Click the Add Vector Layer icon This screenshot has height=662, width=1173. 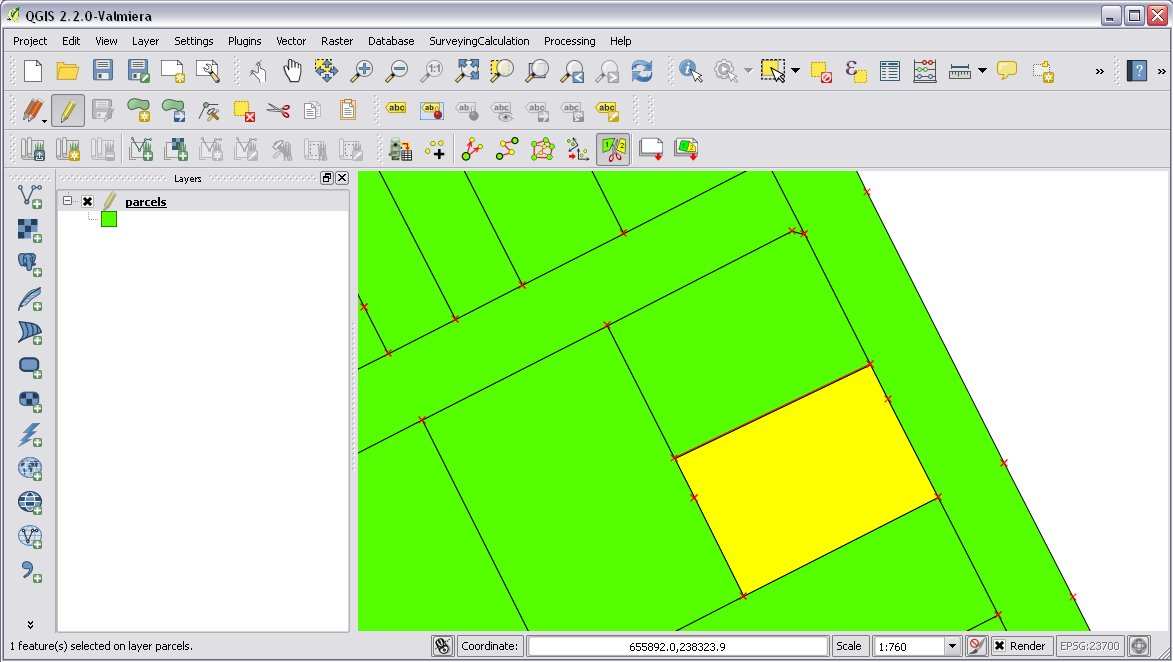30,195
